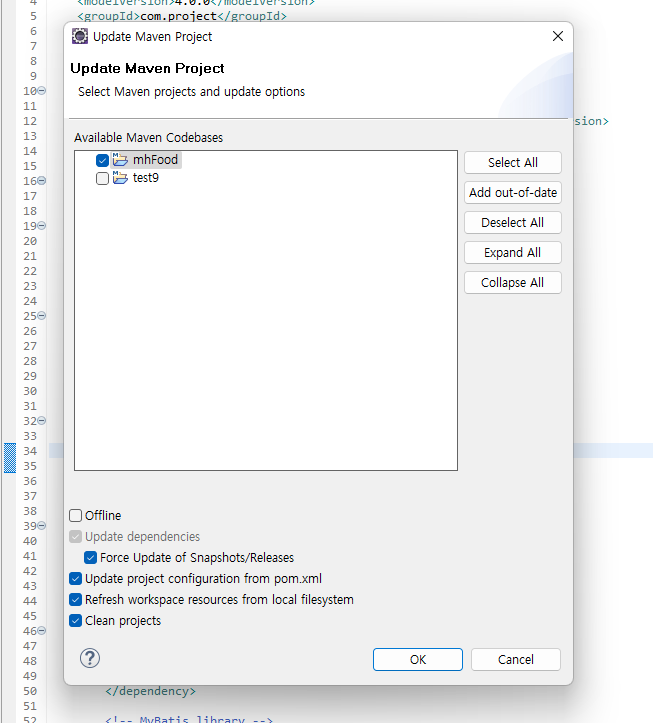Viewport: 653px width, 723px height.
Task: Click the closing dependency tag in the editor
Action: point(150,691)
